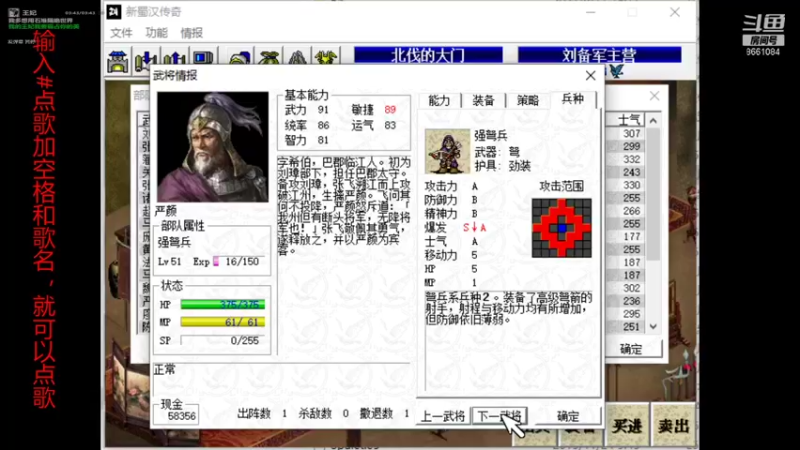
Task: Click the empty SP bar 0/255
Action: [x=222, y=340]
